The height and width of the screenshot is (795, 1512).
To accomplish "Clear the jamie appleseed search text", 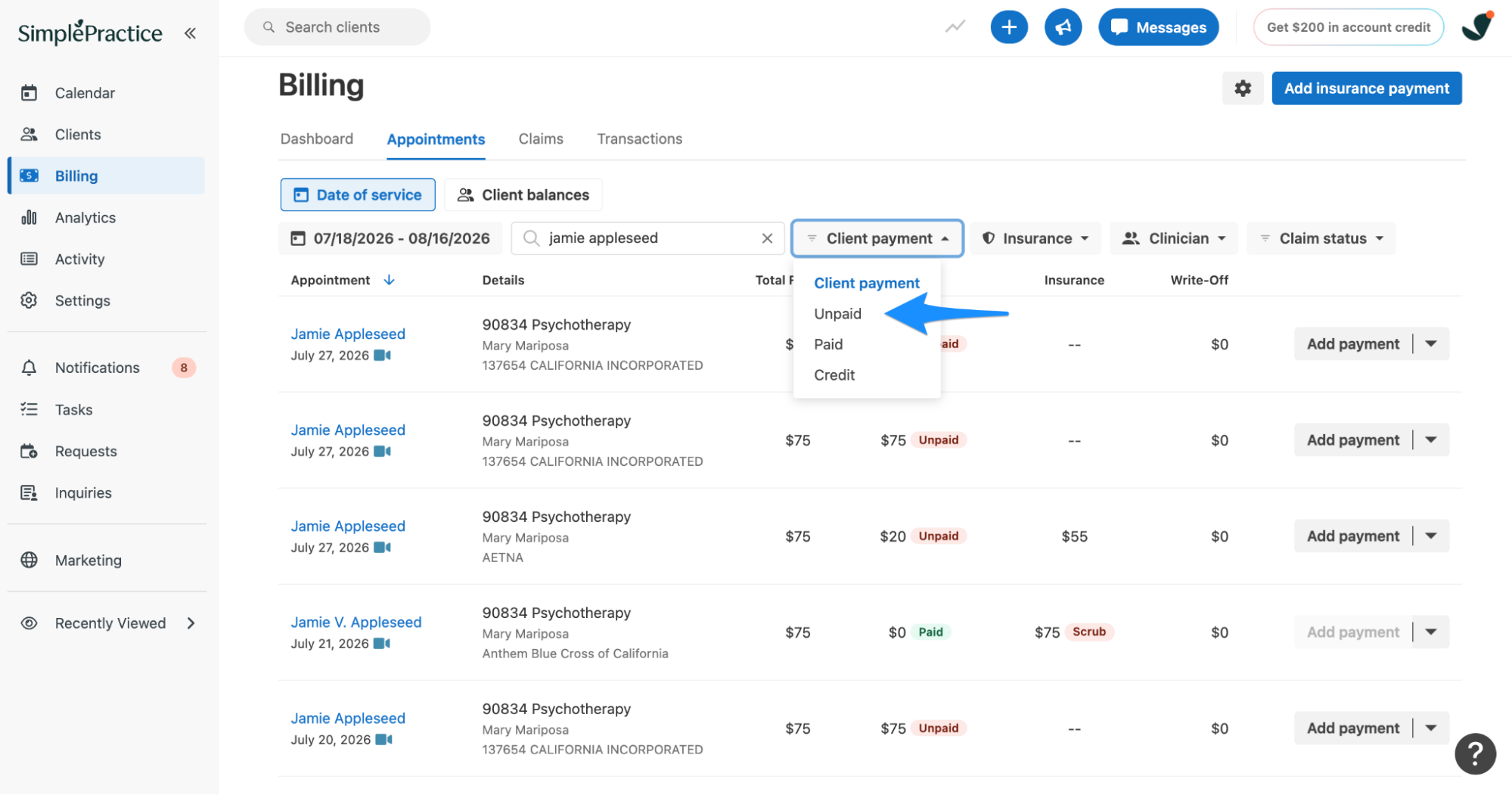I will coord(767,238).
